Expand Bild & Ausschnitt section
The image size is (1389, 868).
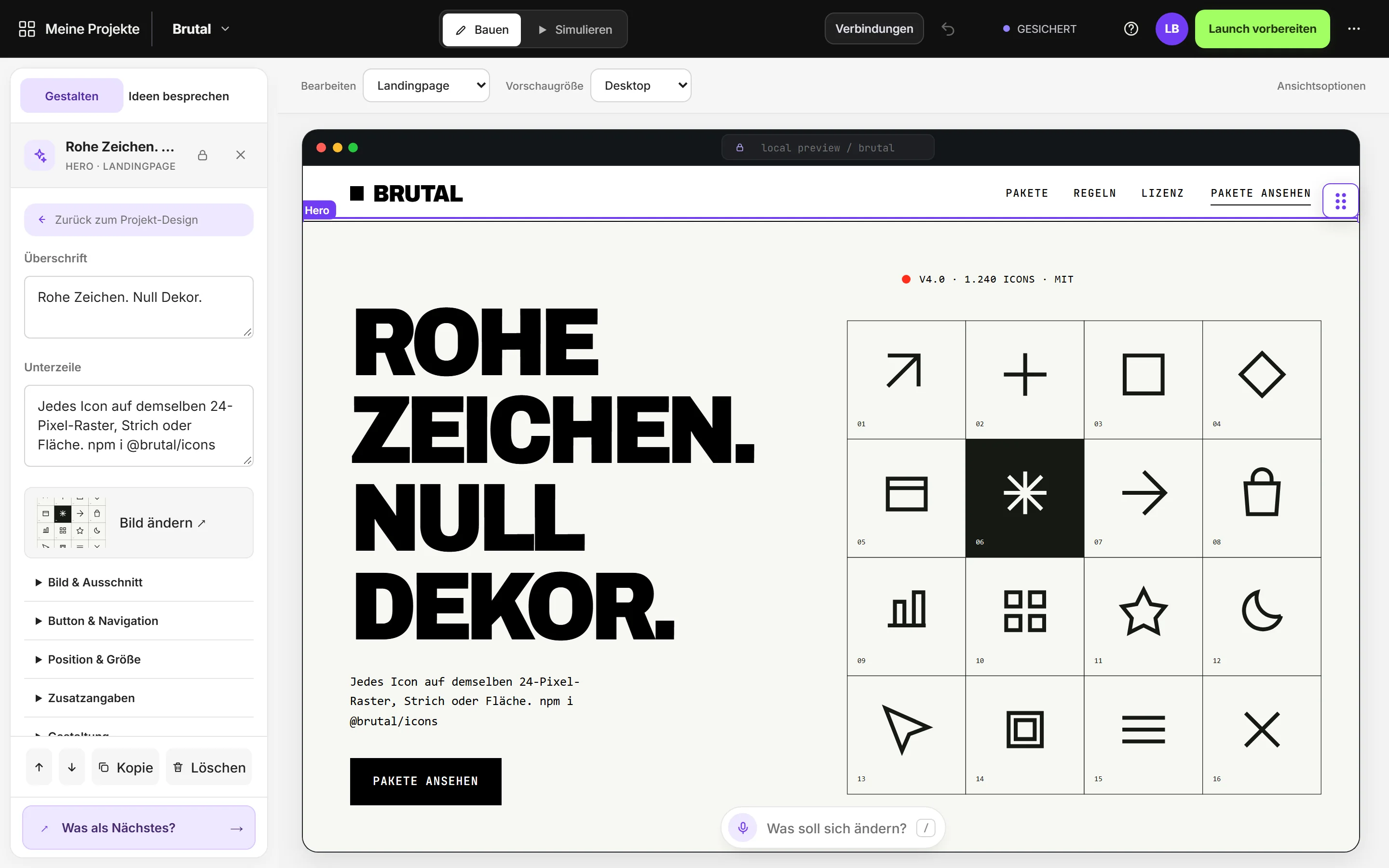tap(139, 582)
